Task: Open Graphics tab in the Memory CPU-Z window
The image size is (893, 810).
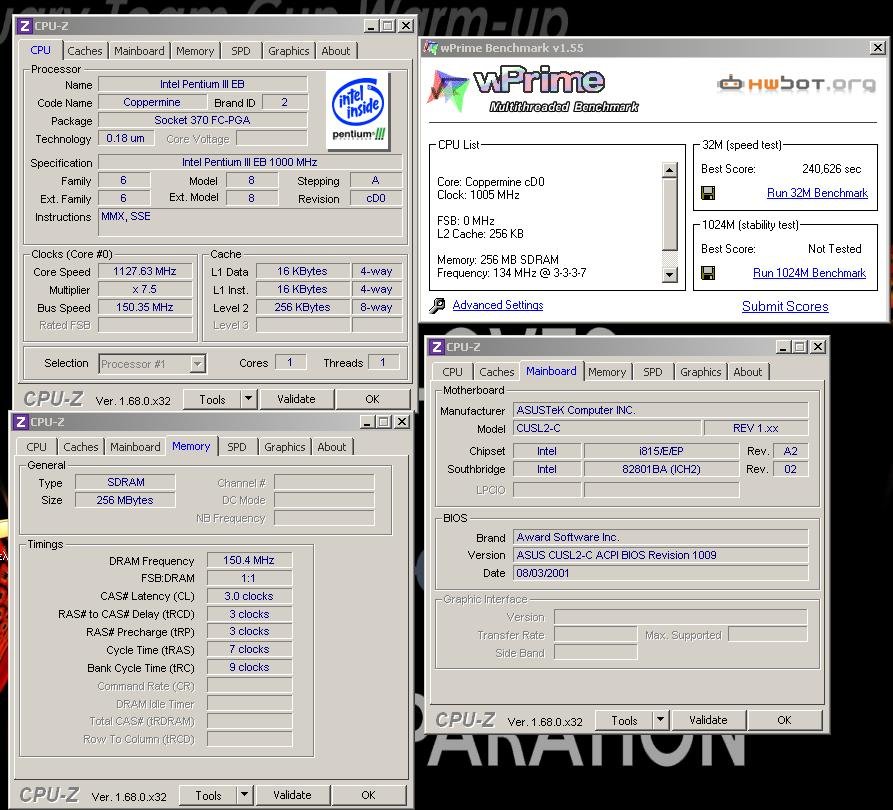Action: (x=285, y=447)
